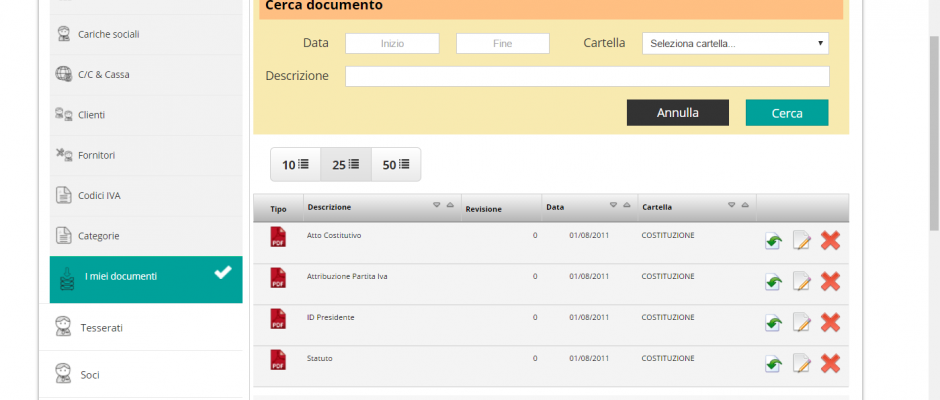Screen dimensions: 940x400
Task: Click the Tipo column header
Action: (278, 209)
